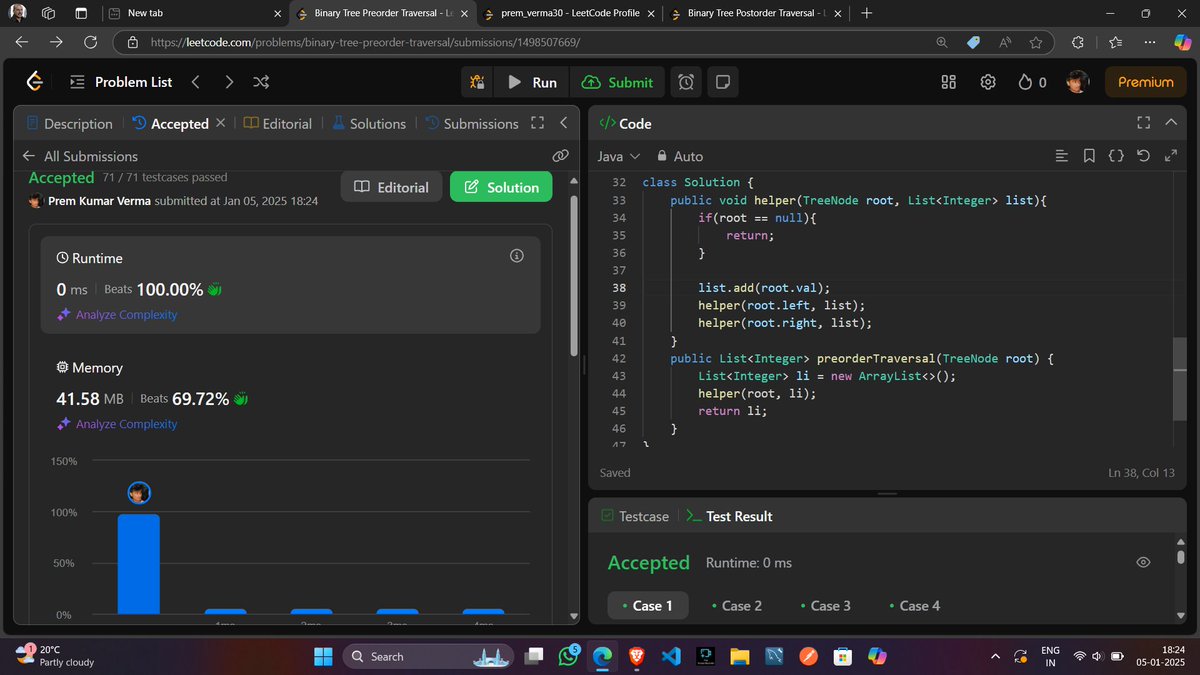Show Runtime info circle icon
Image resolution: width=1200 pixels, height=675 pixels.
point(517,256)
